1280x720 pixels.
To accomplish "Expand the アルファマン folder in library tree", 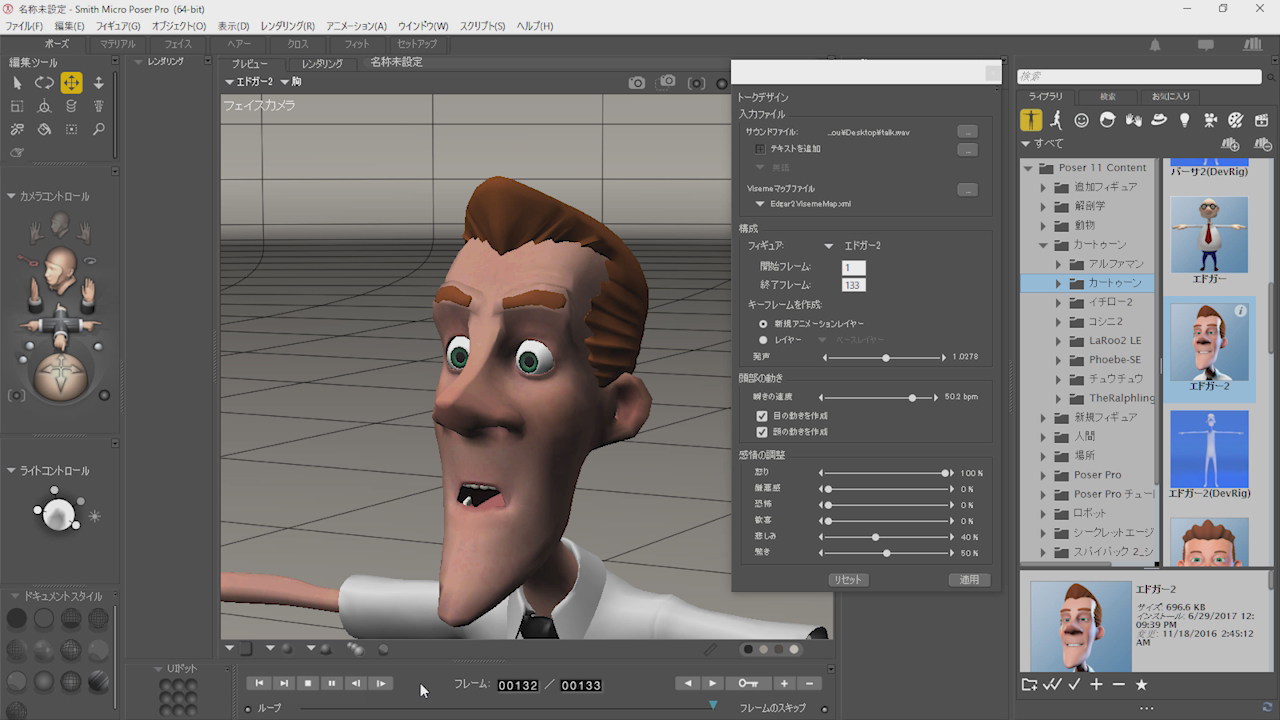I will (1058, 264).
